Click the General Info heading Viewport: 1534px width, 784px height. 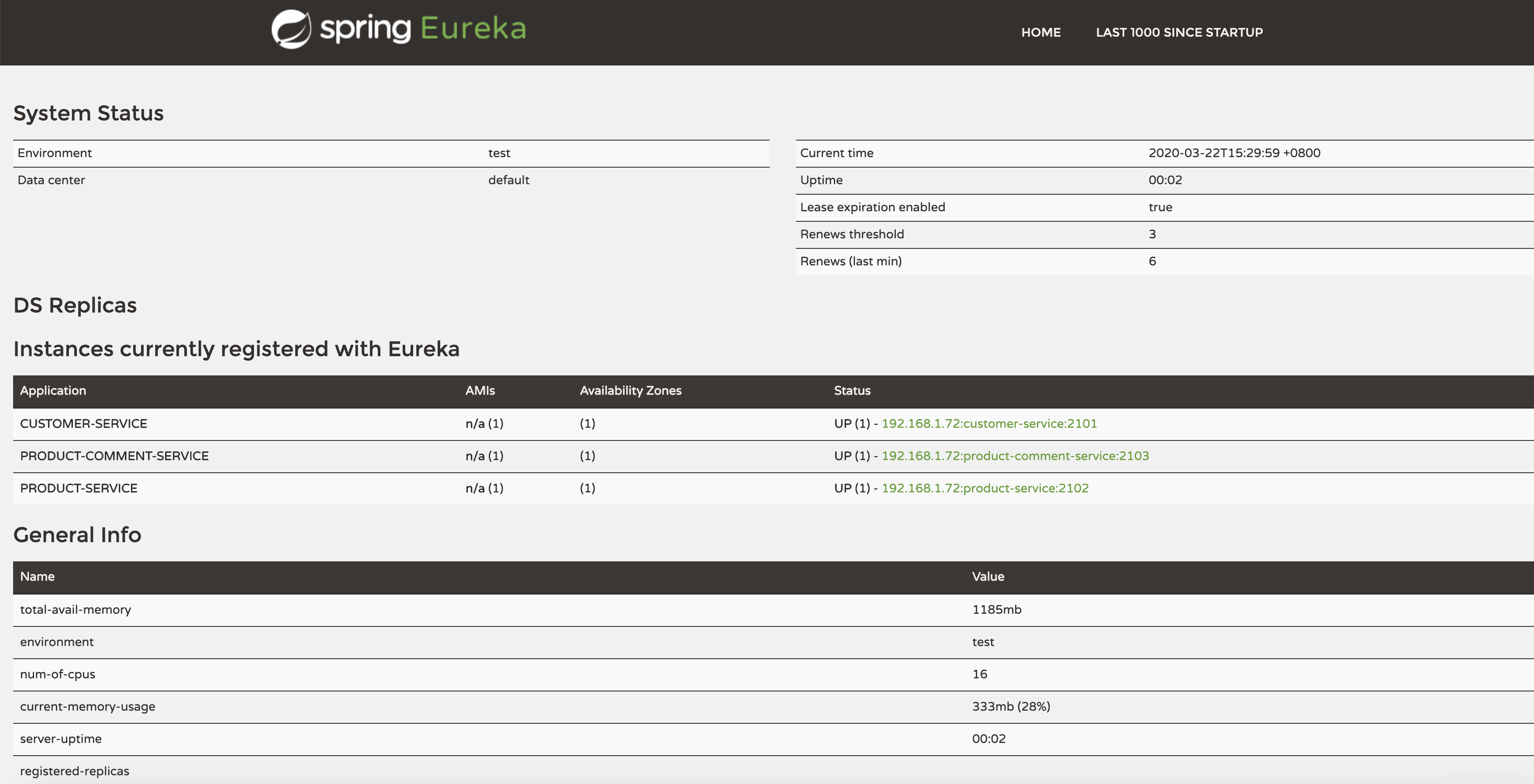(x=77, y=535)
